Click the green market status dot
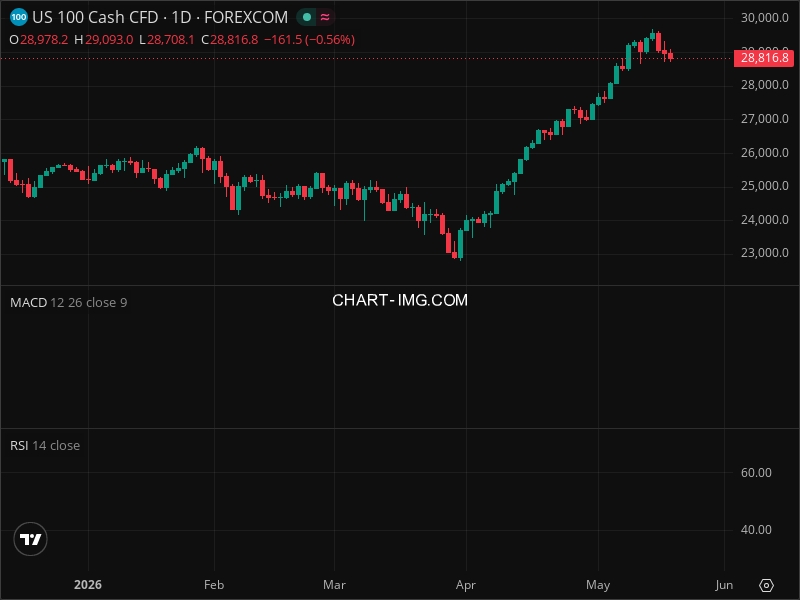The width and height of the screenshot is (800, 600). [x=307, y=17]
